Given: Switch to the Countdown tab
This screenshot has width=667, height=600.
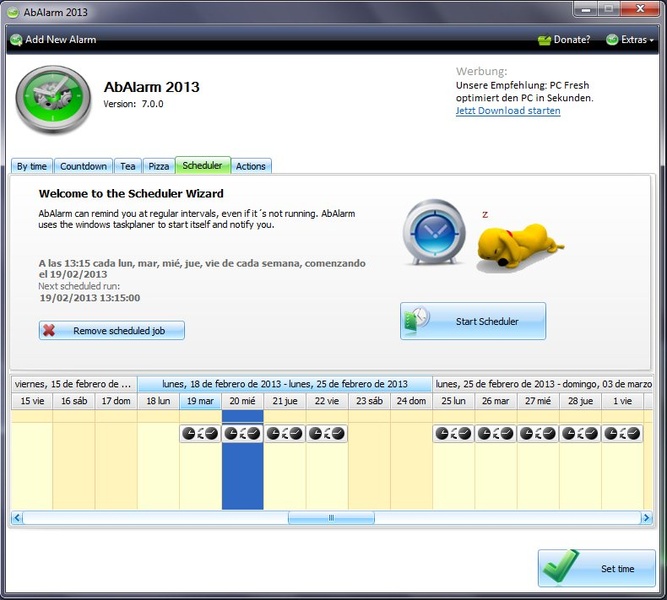Looking at the screenshot, I should coord(83,166).
